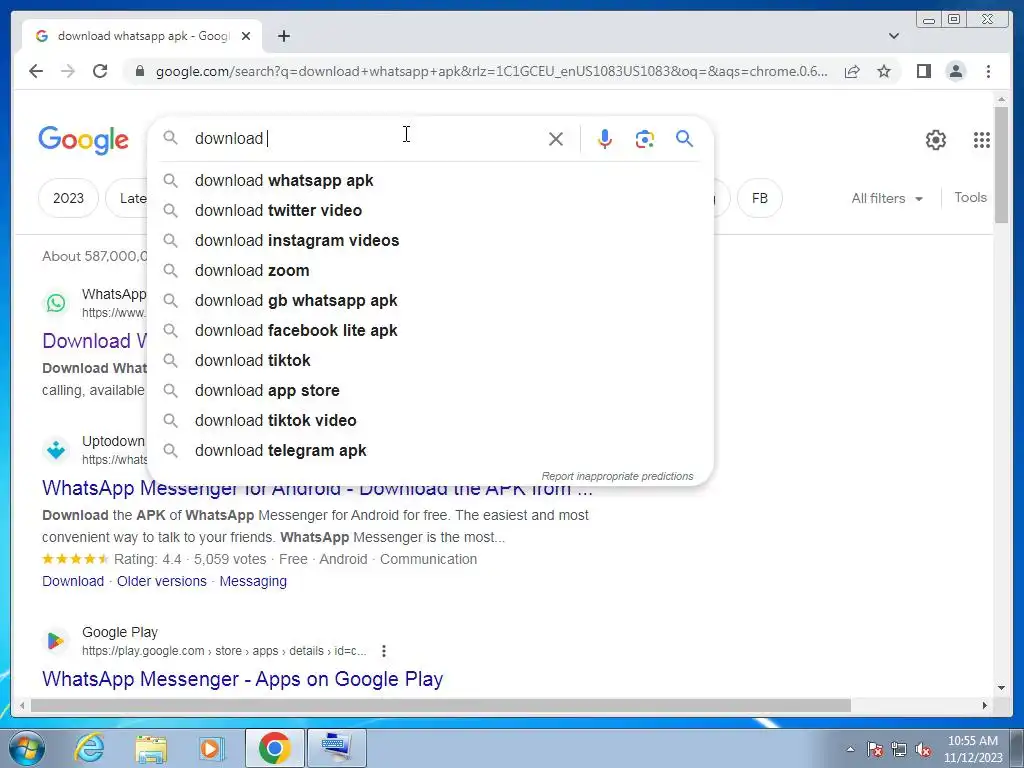Viewport: 1024px width, 768px height.
Task: Go back using the browser back arrow
Action: (x=36, y=71)
